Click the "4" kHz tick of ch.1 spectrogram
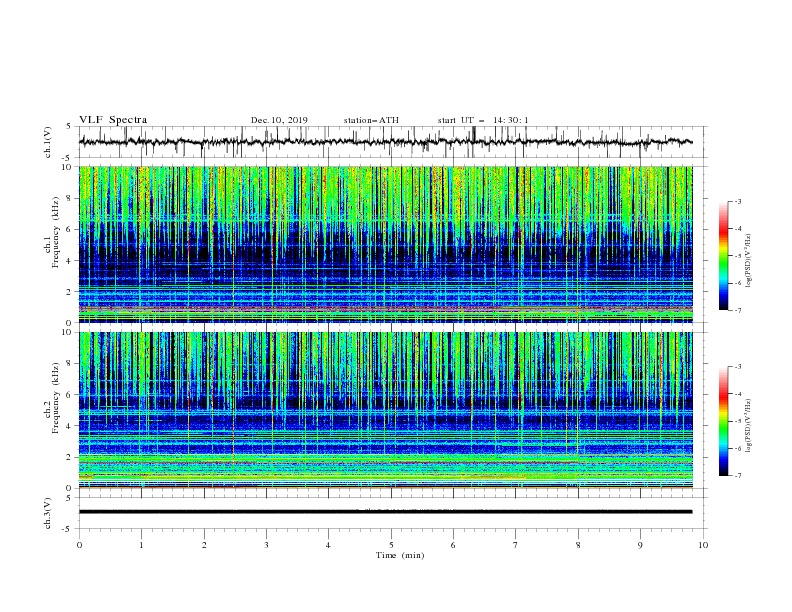 [x=70, y=261]
